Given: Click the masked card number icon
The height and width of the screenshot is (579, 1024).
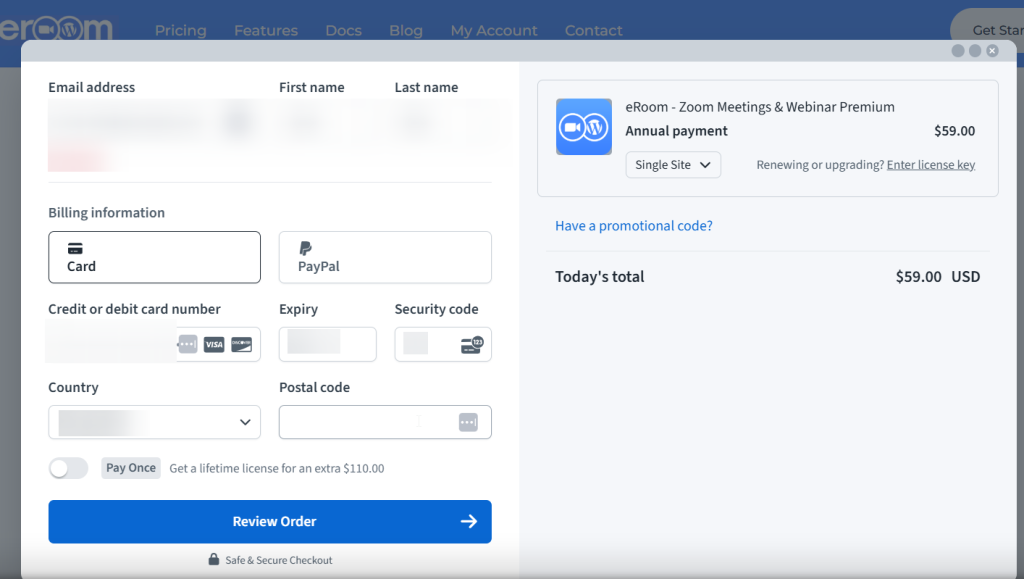Looking at the screenshot, I should pos(187,344).
